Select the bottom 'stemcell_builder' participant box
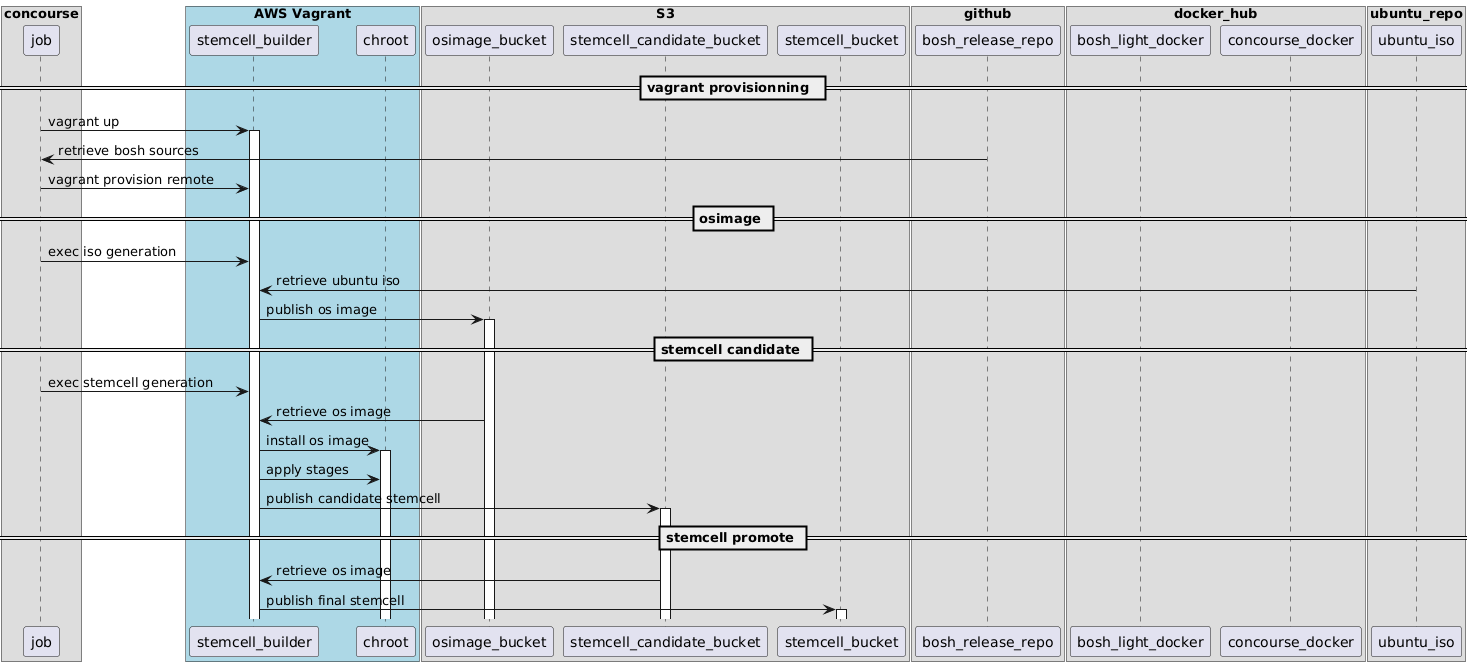Viewport: 1472px width, 666px height. click(254, 642)
